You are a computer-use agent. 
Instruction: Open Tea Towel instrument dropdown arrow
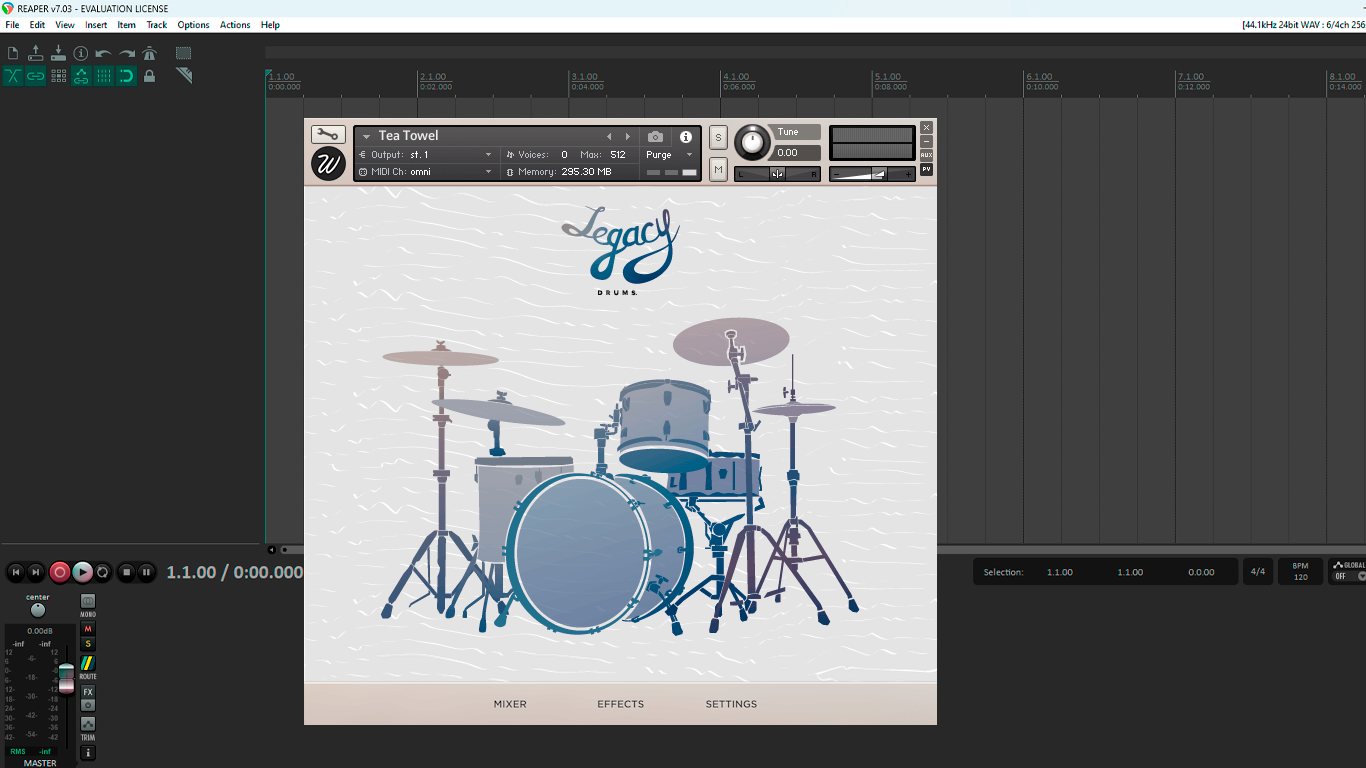coord(367,137)
